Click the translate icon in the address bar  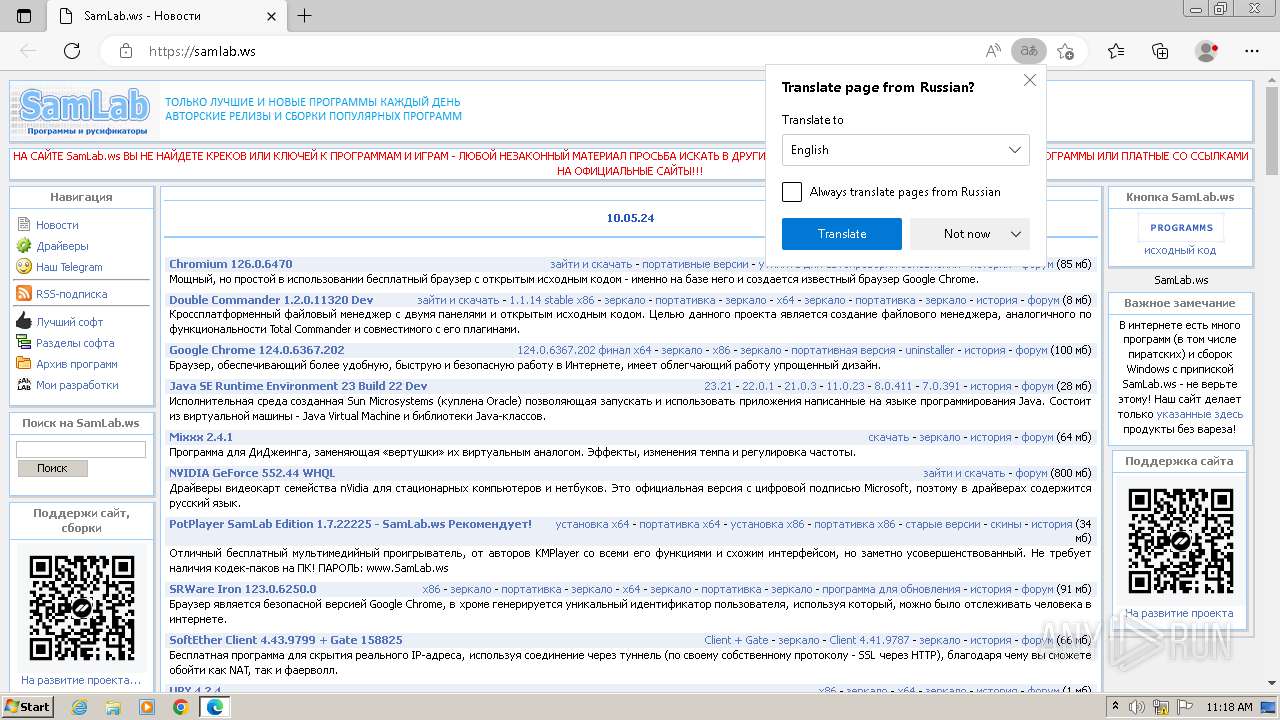coord(1029,51)
